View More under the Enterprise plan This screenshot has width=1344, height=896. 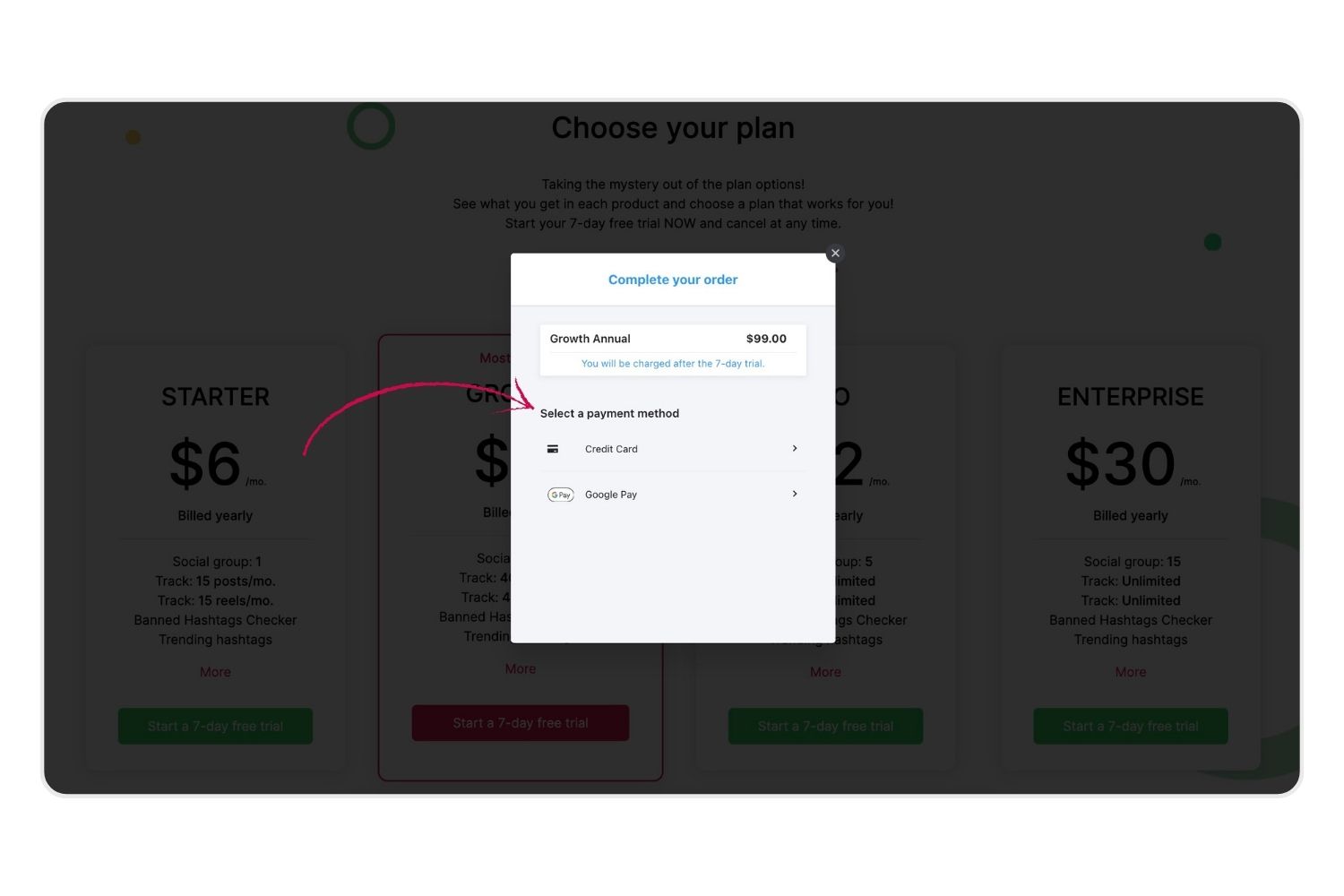pos(1130,672)
